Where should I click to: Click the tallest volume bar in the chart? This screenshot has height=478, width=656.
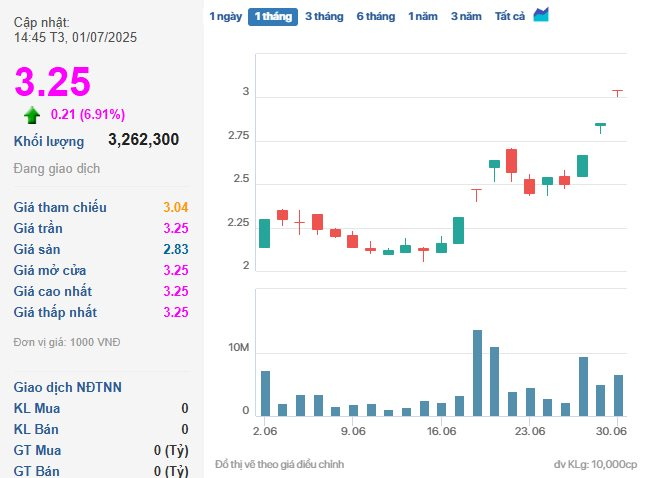(x=477, y=372)
